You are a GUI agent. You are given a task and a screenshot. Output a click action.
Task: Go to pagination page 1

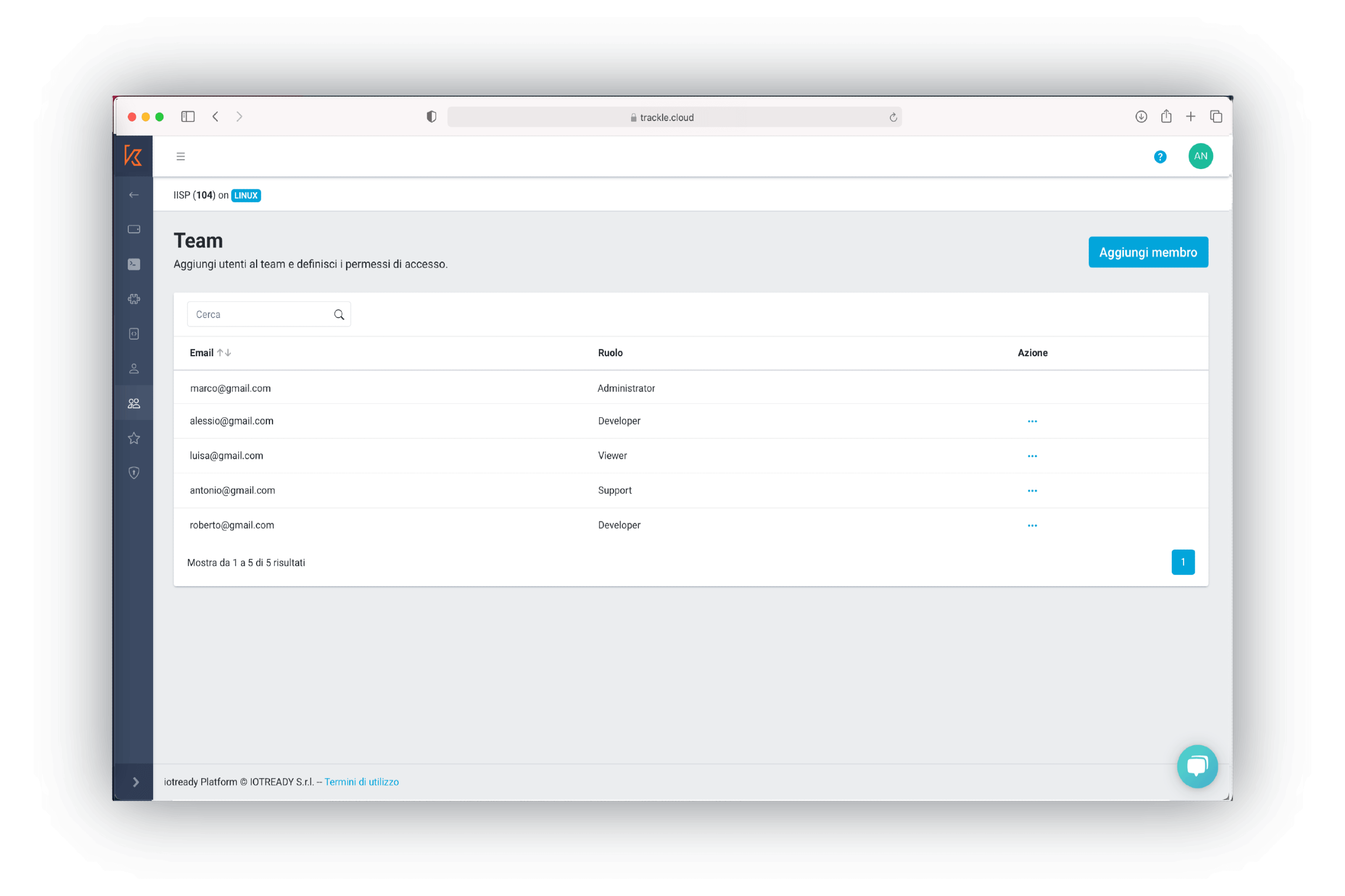(x=1183, y=561)
